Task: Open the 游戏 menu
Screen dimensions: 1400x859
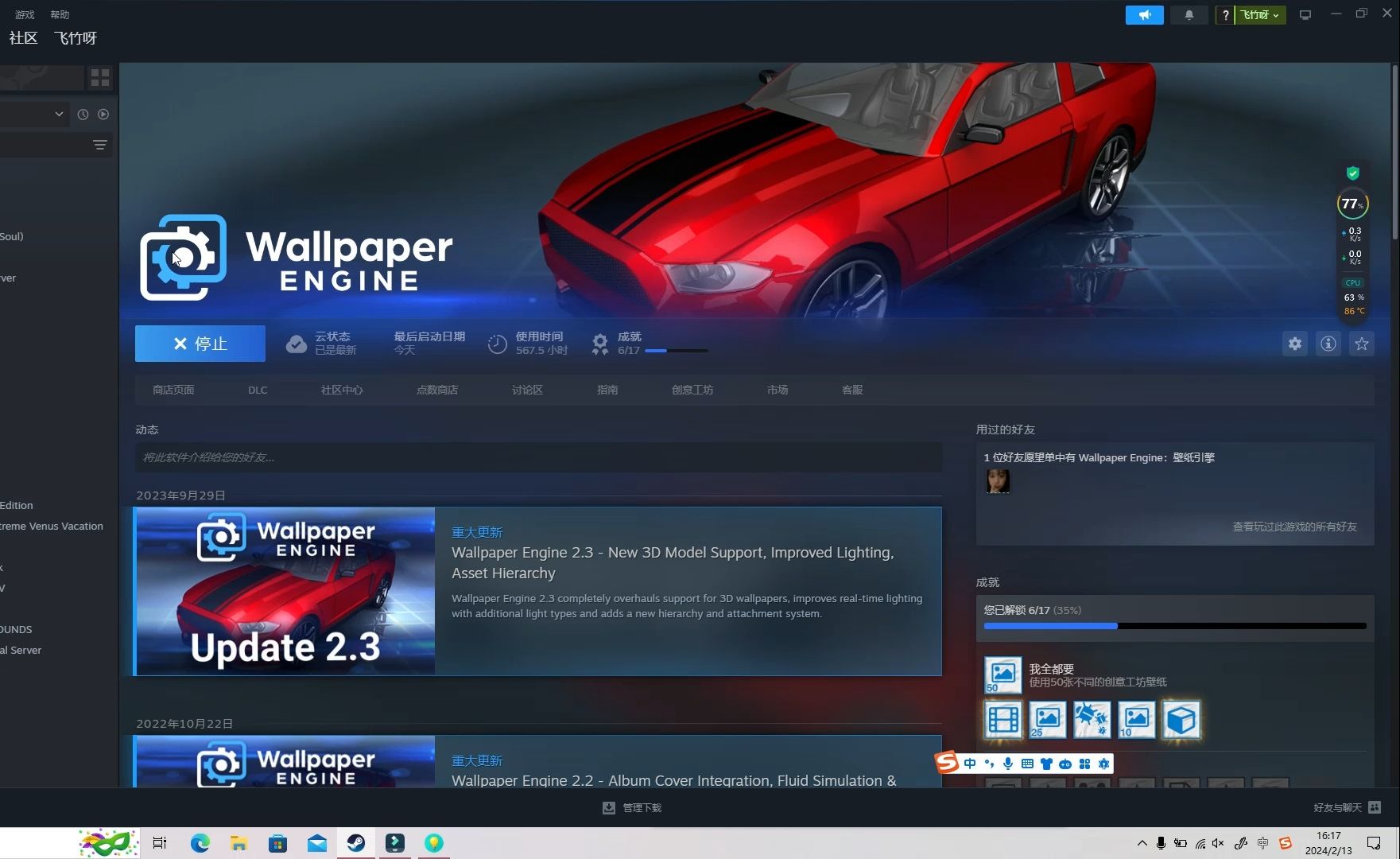Action: (x=25, y=14)
